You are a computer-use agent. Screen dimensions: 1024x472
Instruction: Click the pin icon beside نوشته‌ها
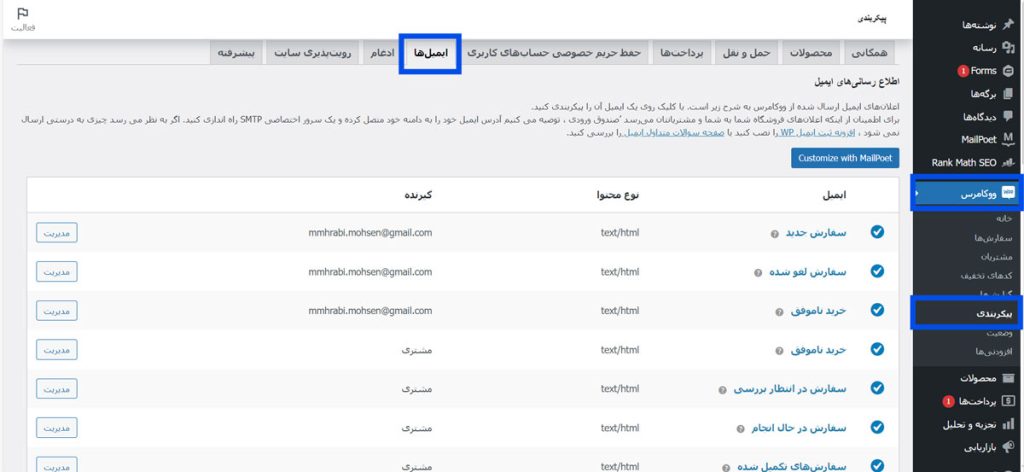pos(1008,25)
